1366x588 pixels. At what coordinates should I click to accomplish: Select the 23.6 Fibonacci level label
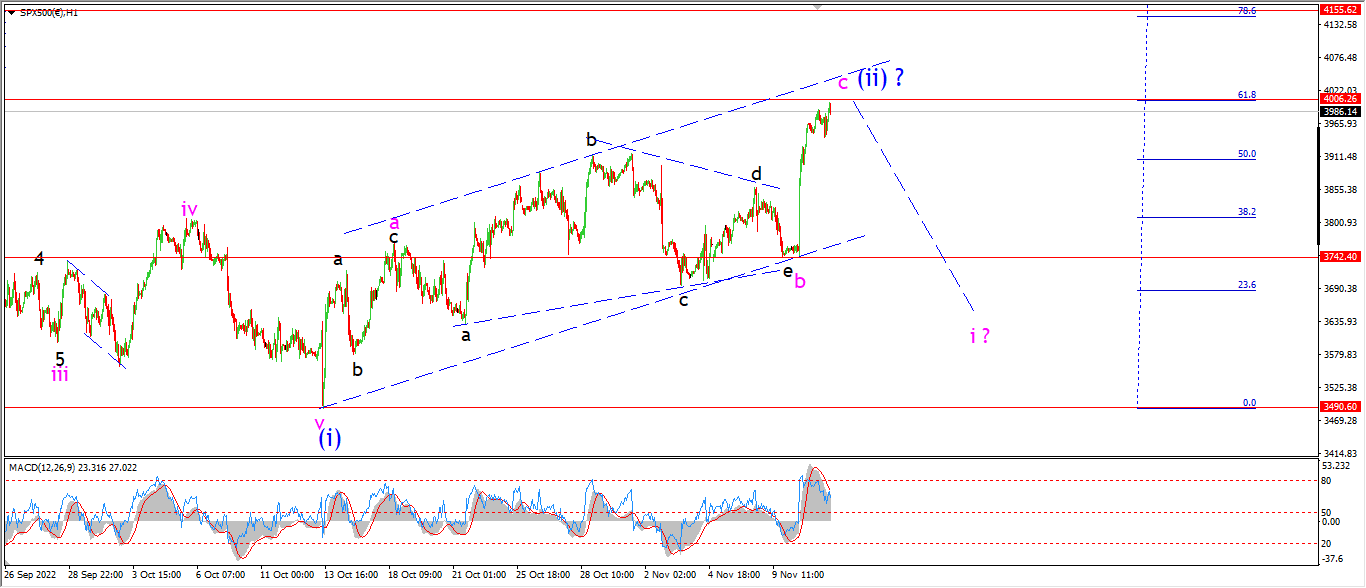(1247, 285)
